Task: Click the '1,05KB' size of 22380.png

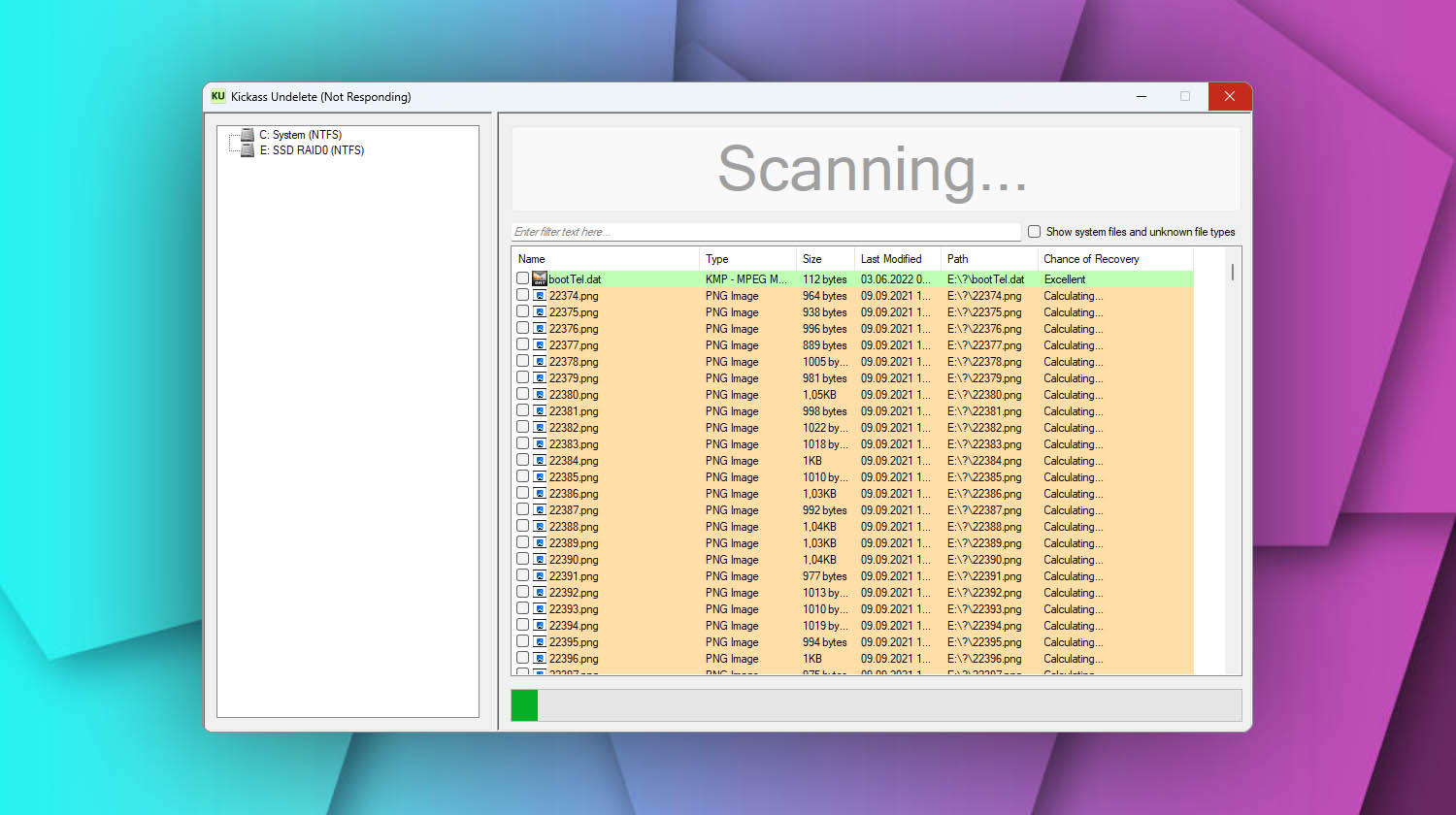Action: (x=819, y=395)
